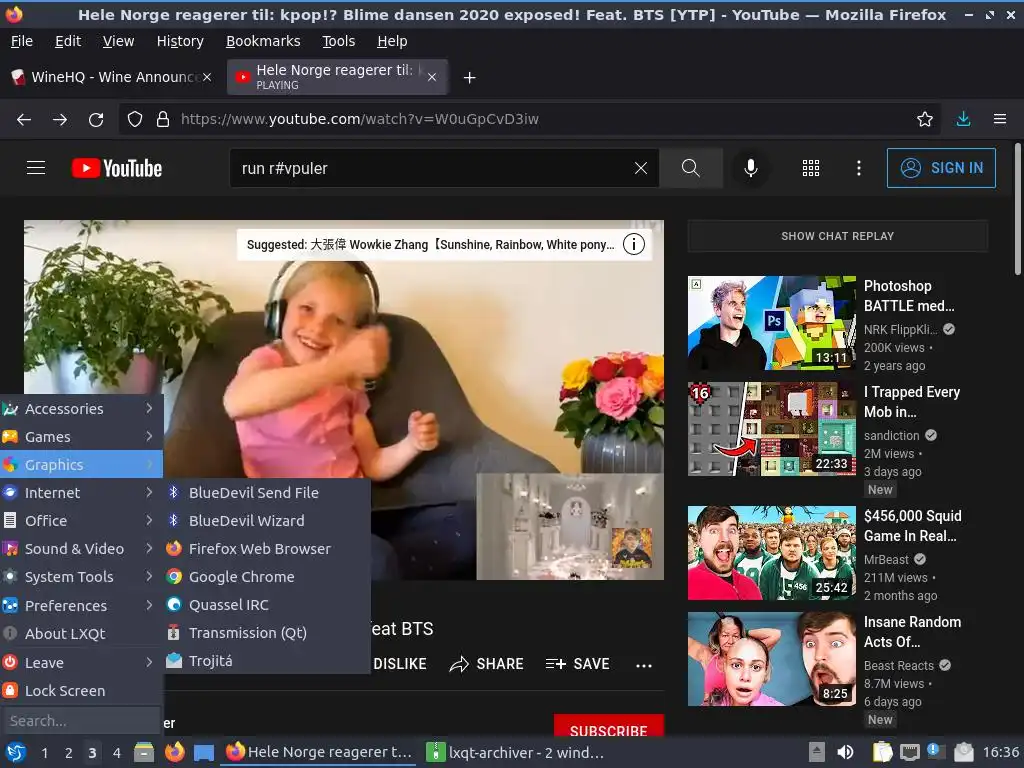Open YouTube settings three-dot menu

858,168
